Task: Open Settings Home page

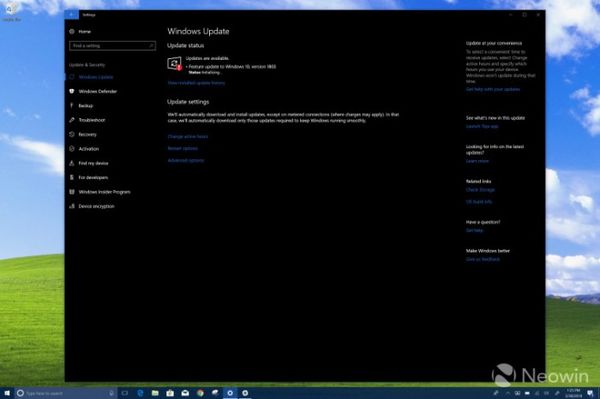Action: (x=85, y=32)
